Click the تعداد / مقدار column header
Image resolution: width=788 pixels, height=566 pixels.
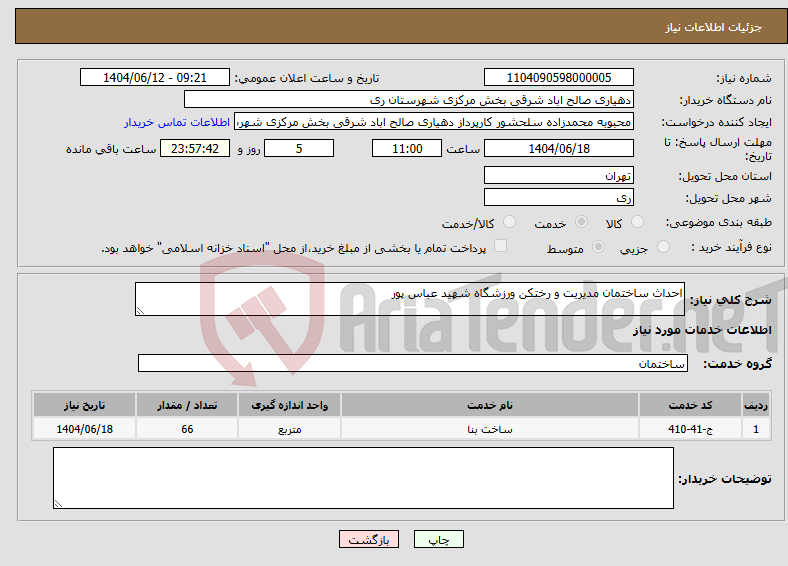(187, 405)
